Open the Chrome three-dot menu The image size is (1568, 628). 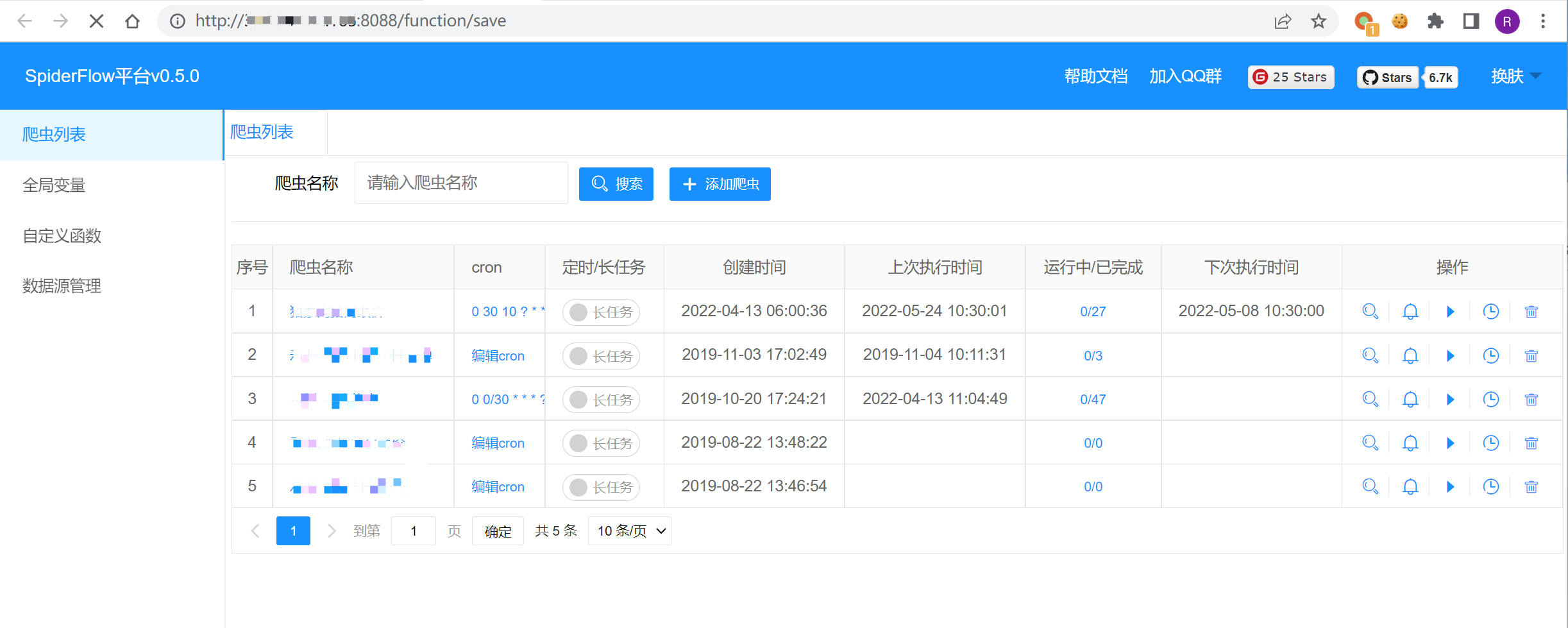coord(1543,21)
